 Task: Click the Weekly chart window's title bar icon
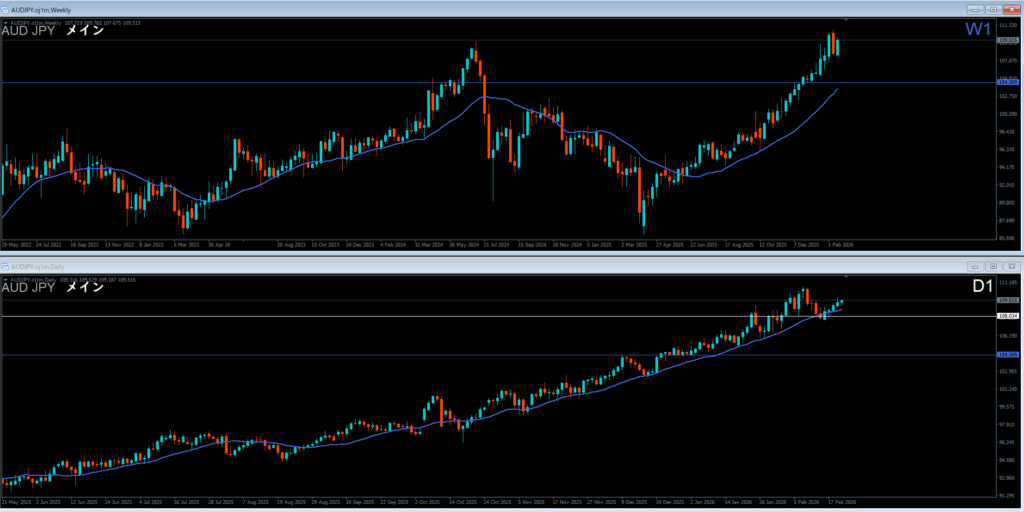click(7, 8)
